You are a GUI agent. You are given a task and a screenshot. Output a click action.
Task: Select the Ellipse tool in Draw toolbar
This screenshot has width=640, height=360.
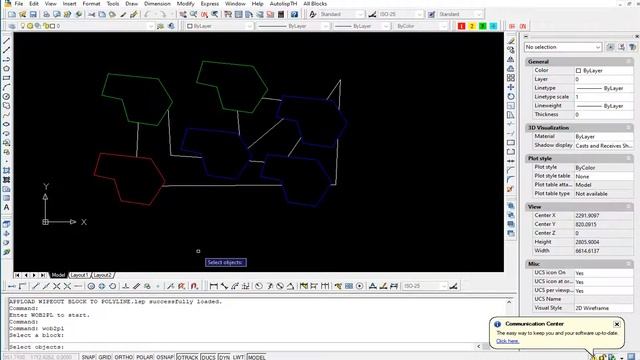[7, 124]
